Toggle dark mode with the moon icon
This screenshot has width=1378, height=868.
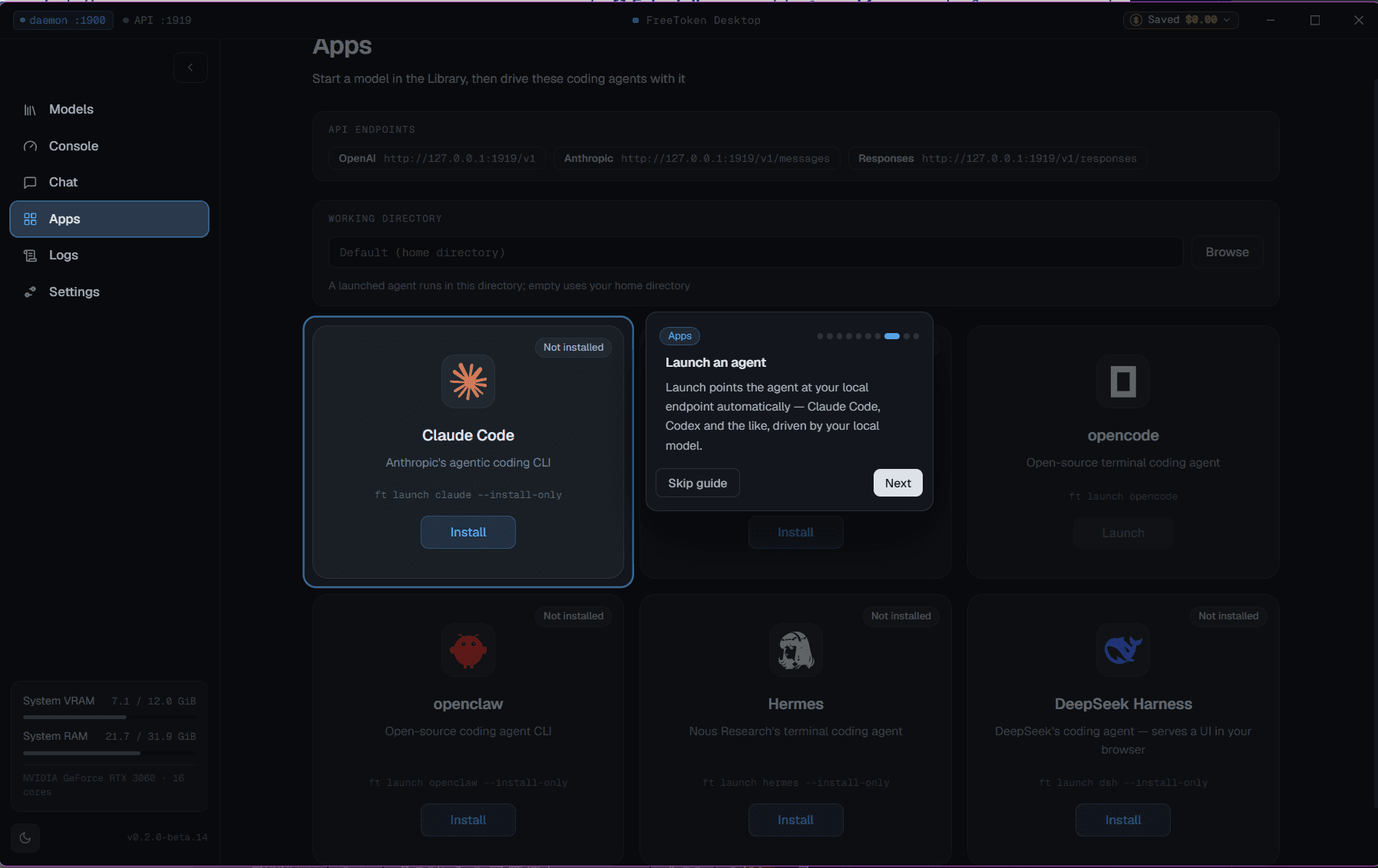25,838
